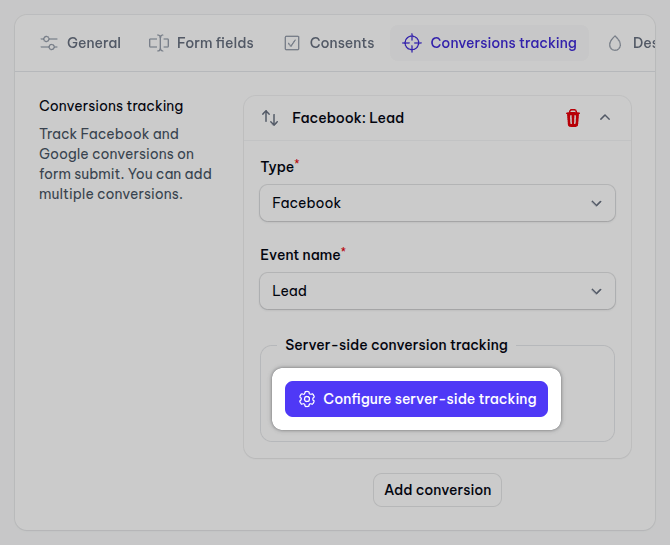Click Configure server-side tracking button
Screen dimensions: 670x545
[416, 399]
